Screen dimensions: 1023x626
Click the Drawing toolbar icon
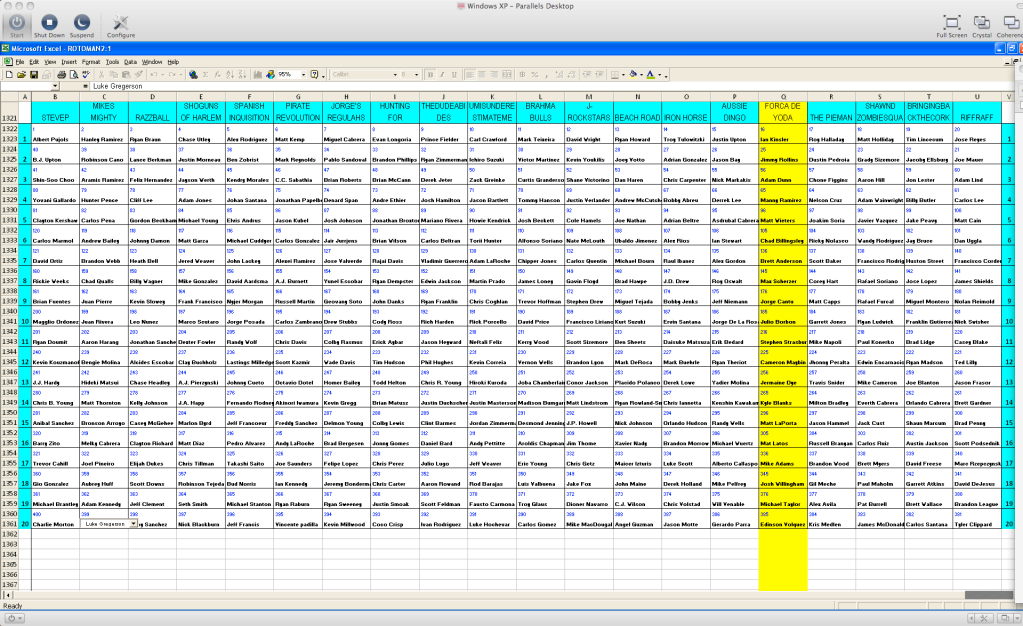[270, 74]
